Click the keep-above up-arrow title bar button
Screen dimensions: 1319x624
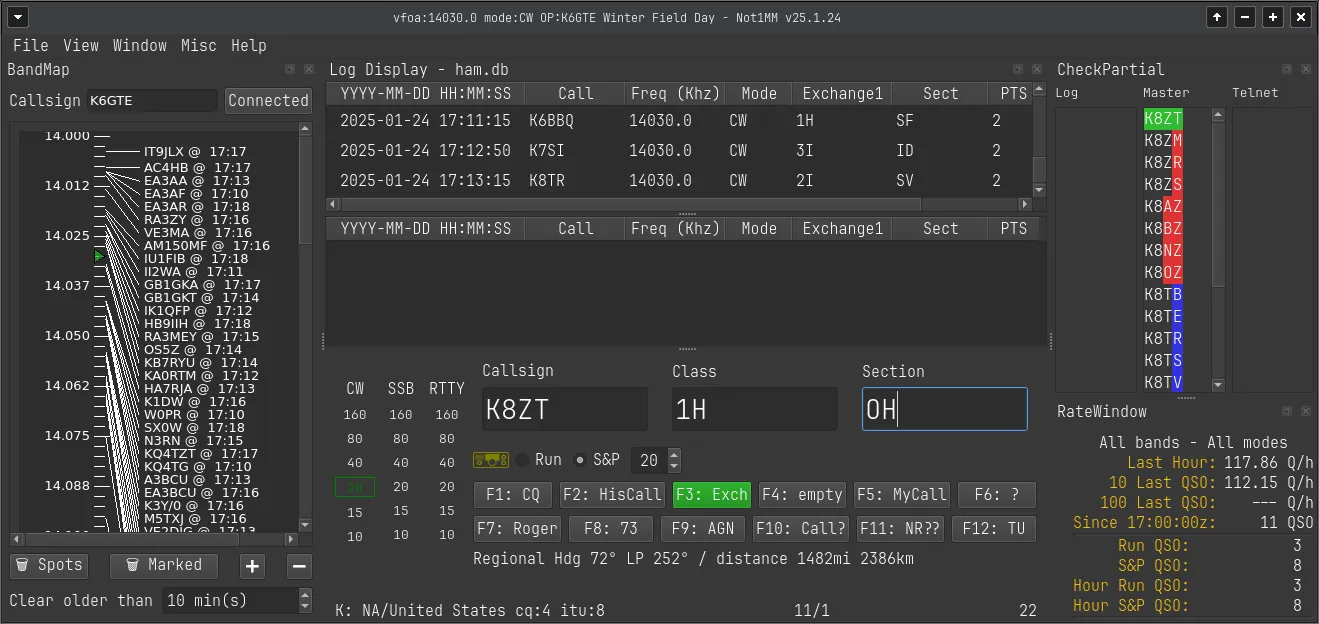click(x=1216, y=17)
